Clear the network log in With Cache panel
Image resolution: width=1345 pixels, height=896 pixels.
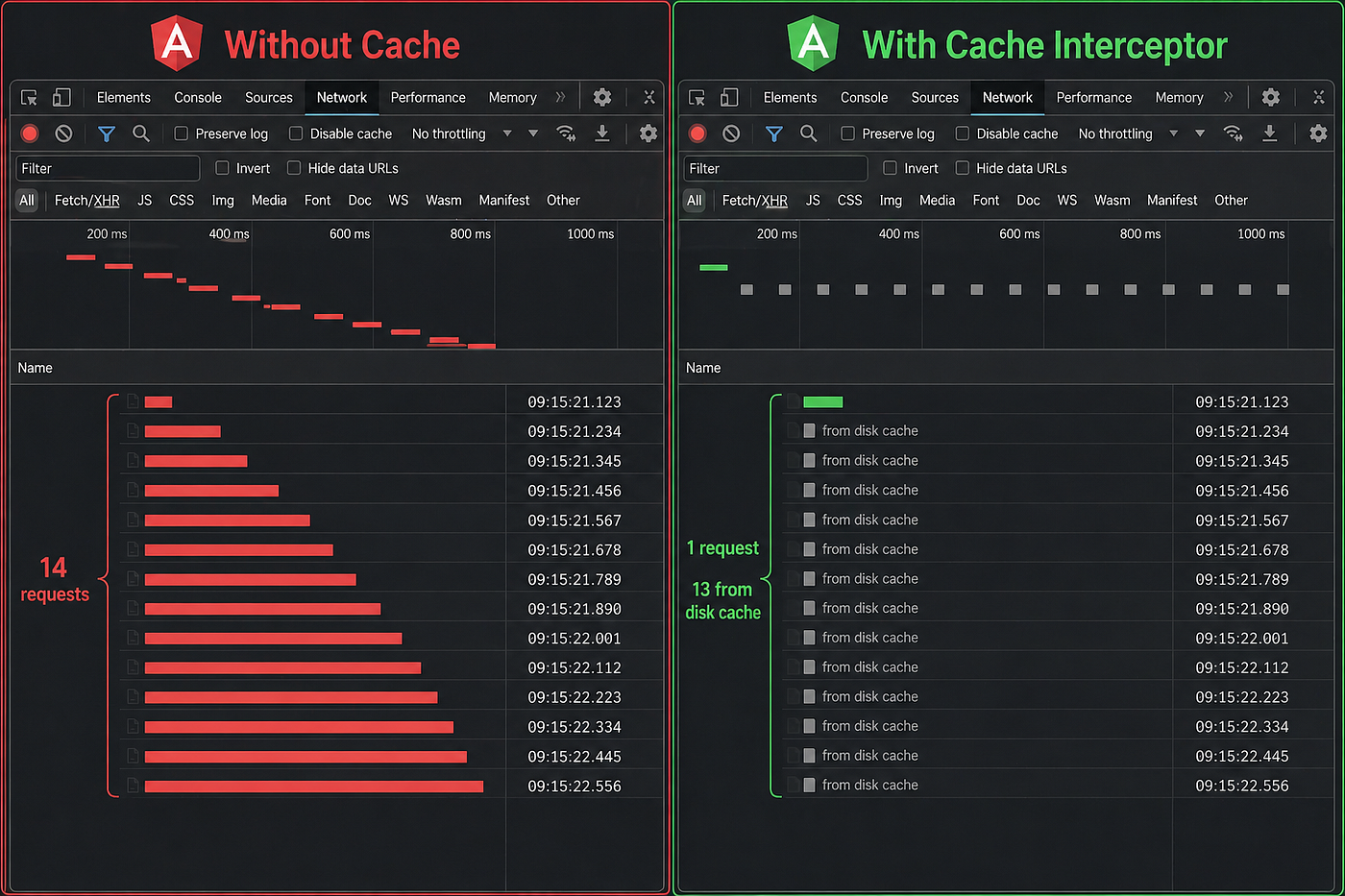pos(731,133)
